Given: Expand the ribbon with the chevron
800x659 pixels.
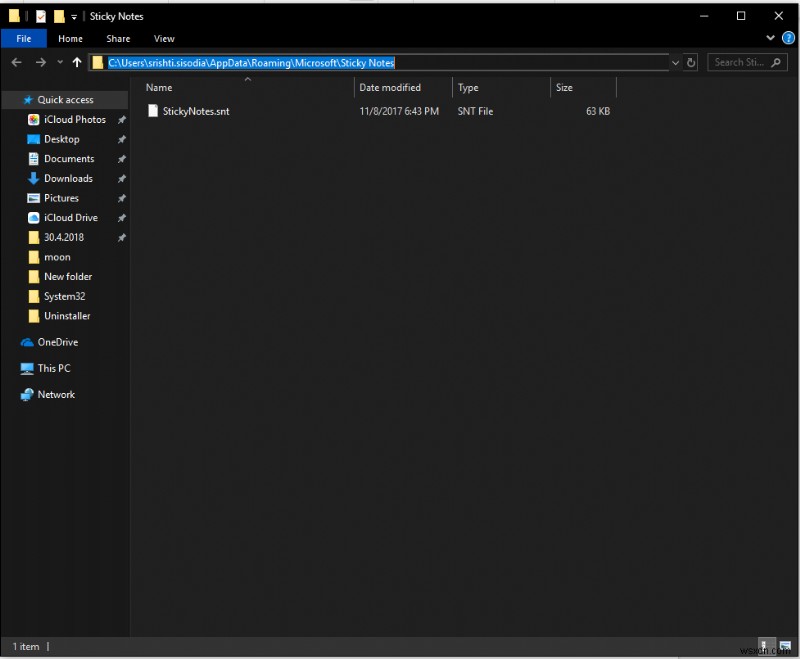Looking at the screenshot, I should point(770,38).
